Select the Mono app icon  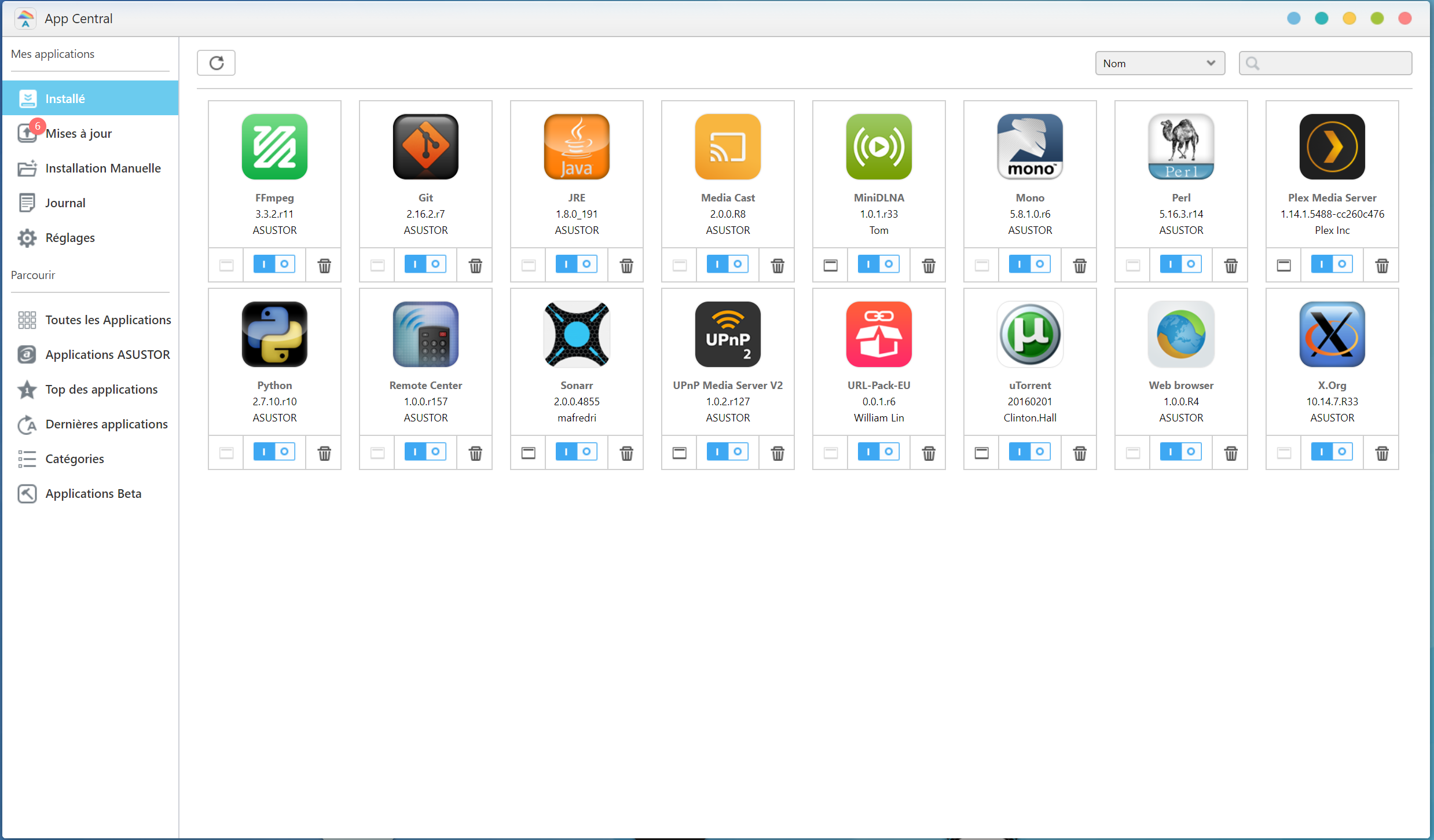tap(1030, 146)
